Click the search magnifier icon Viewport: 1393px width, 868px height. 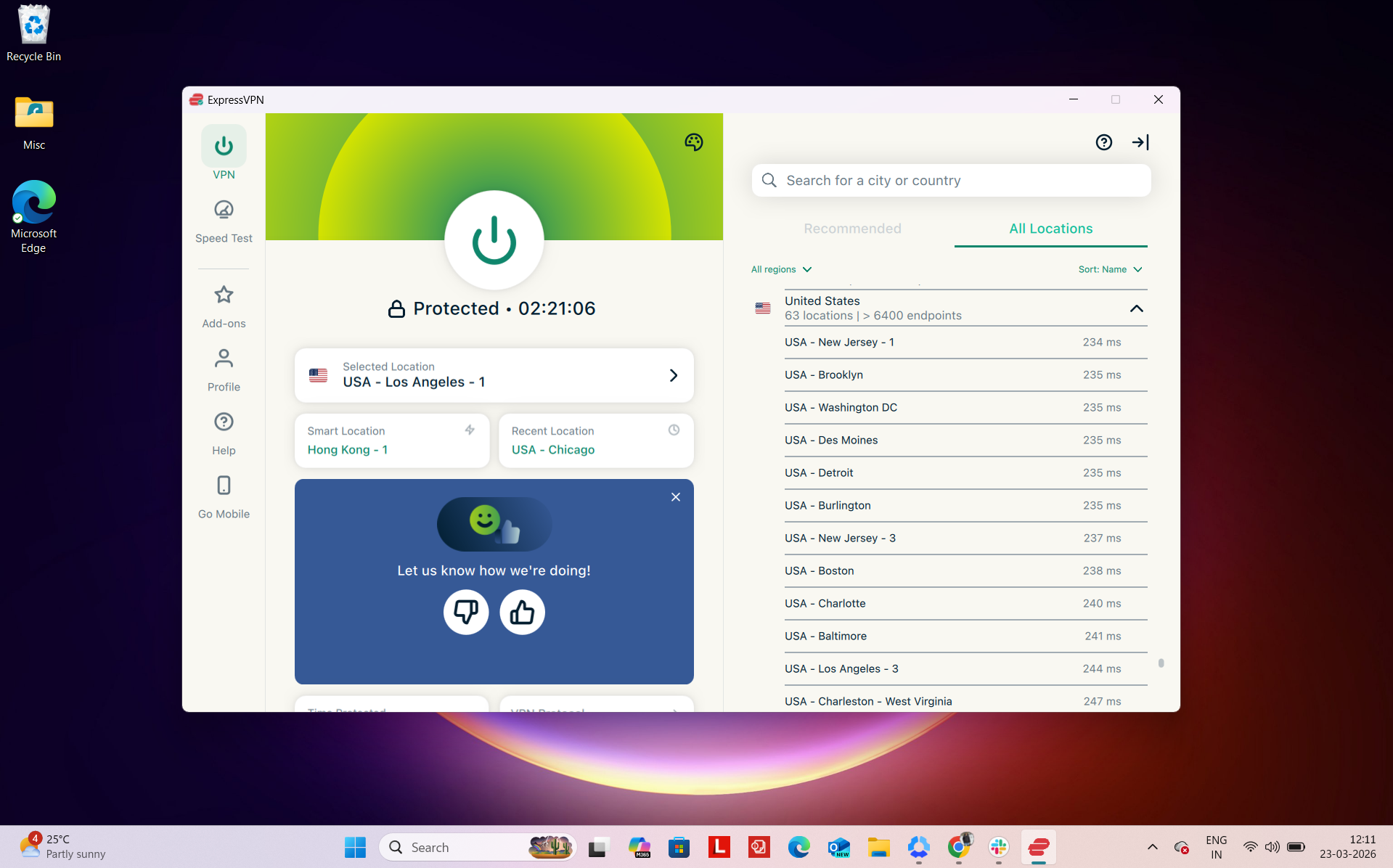click(x=769, y=180)
